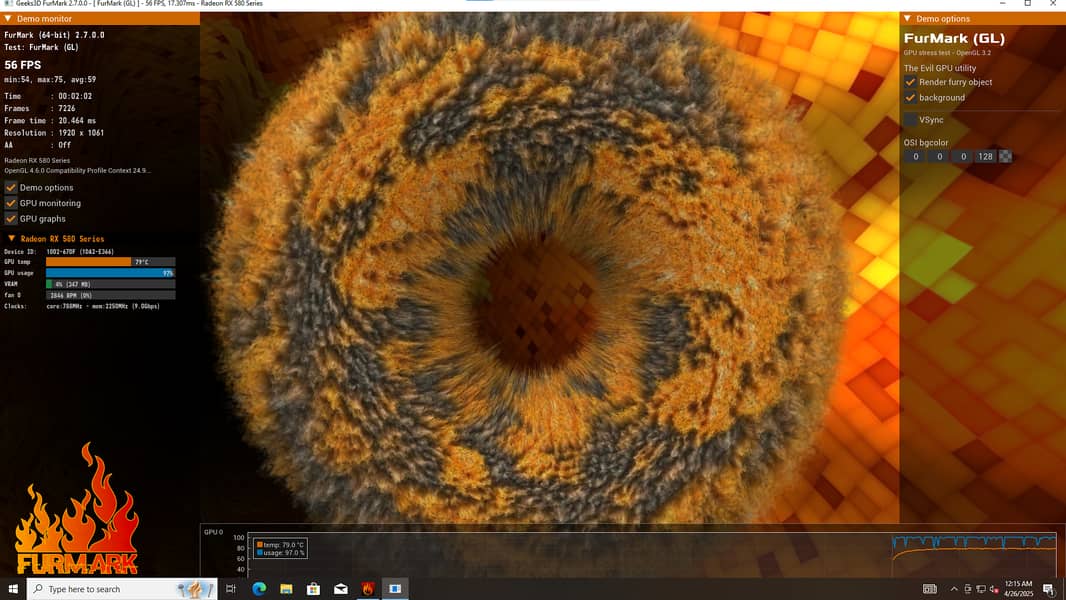Click the AA Off setting line
This screenshot has height=600, width=1066.
click(x=37, y=145)
